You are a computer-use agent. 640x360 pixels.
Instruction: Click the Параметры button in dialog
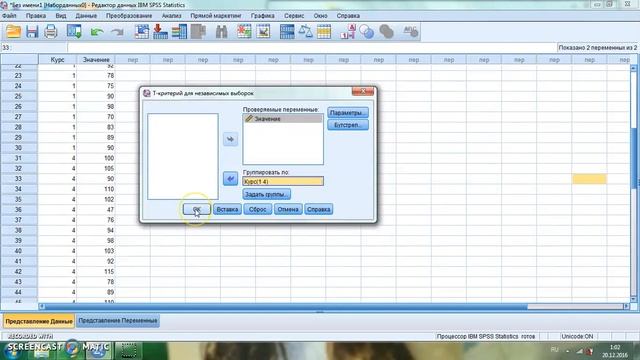(348, 113)
